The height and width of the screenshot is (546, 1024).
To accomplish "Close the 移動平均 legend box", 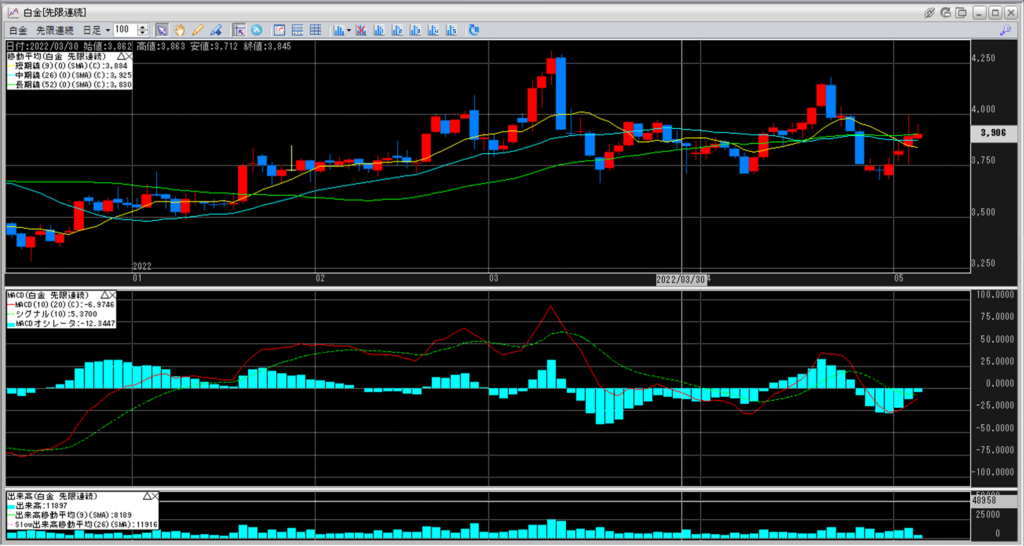I will point(129,57).
